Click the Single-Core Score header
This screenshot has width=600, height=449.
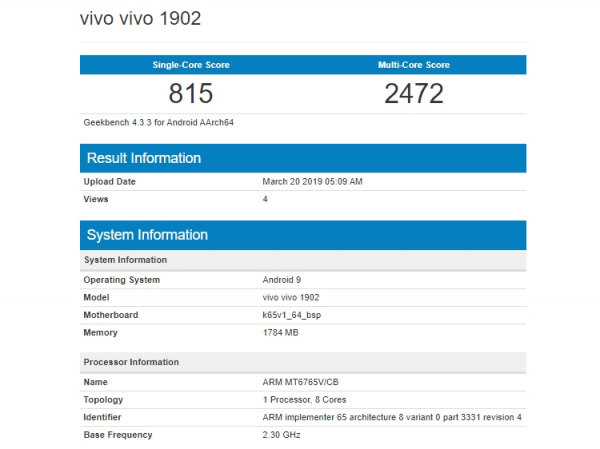(191, 65)
